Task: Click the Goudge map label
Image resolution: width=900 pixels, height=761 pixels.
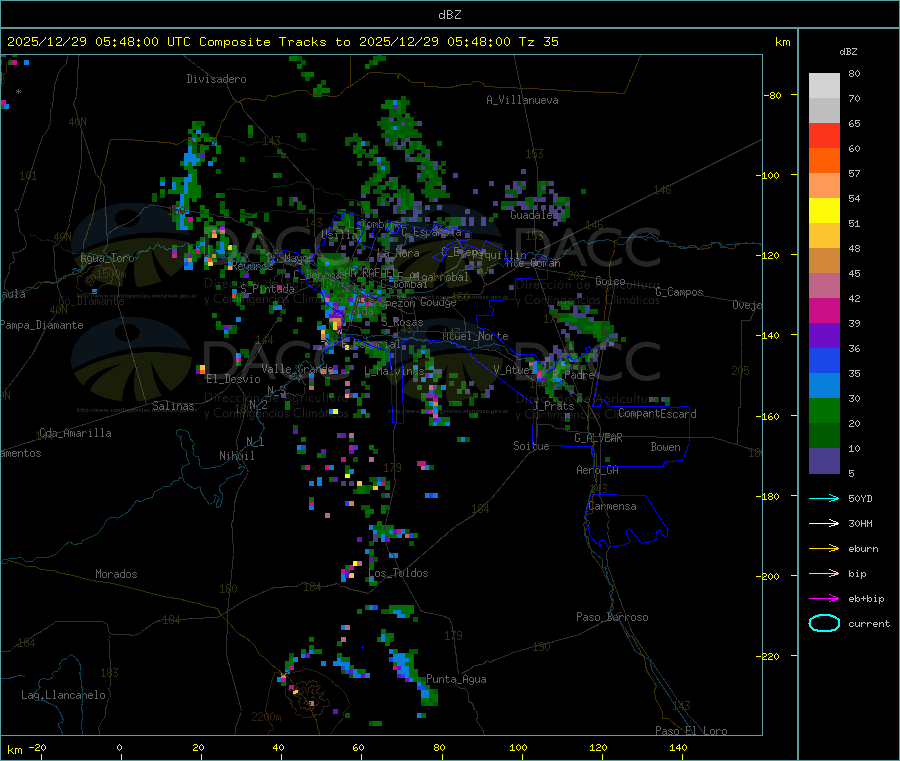Action: point(438,302)
